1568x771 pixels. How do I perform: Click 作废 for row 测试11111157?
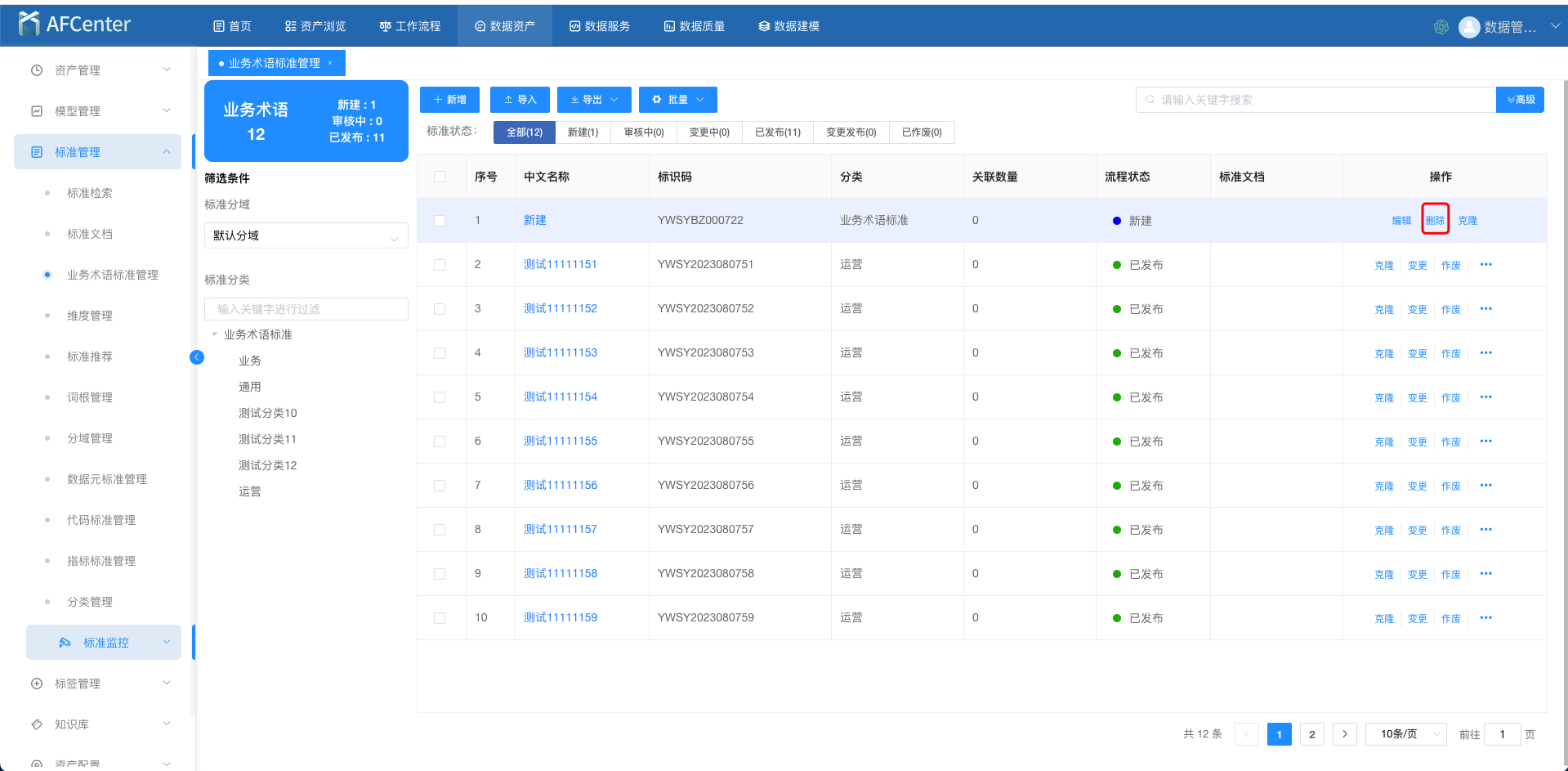[1451, 530]
